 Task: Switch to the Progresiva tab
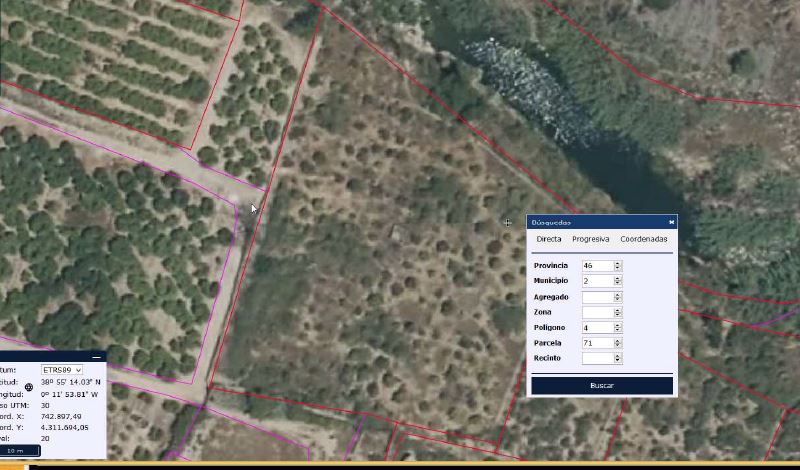coord(590,239)
